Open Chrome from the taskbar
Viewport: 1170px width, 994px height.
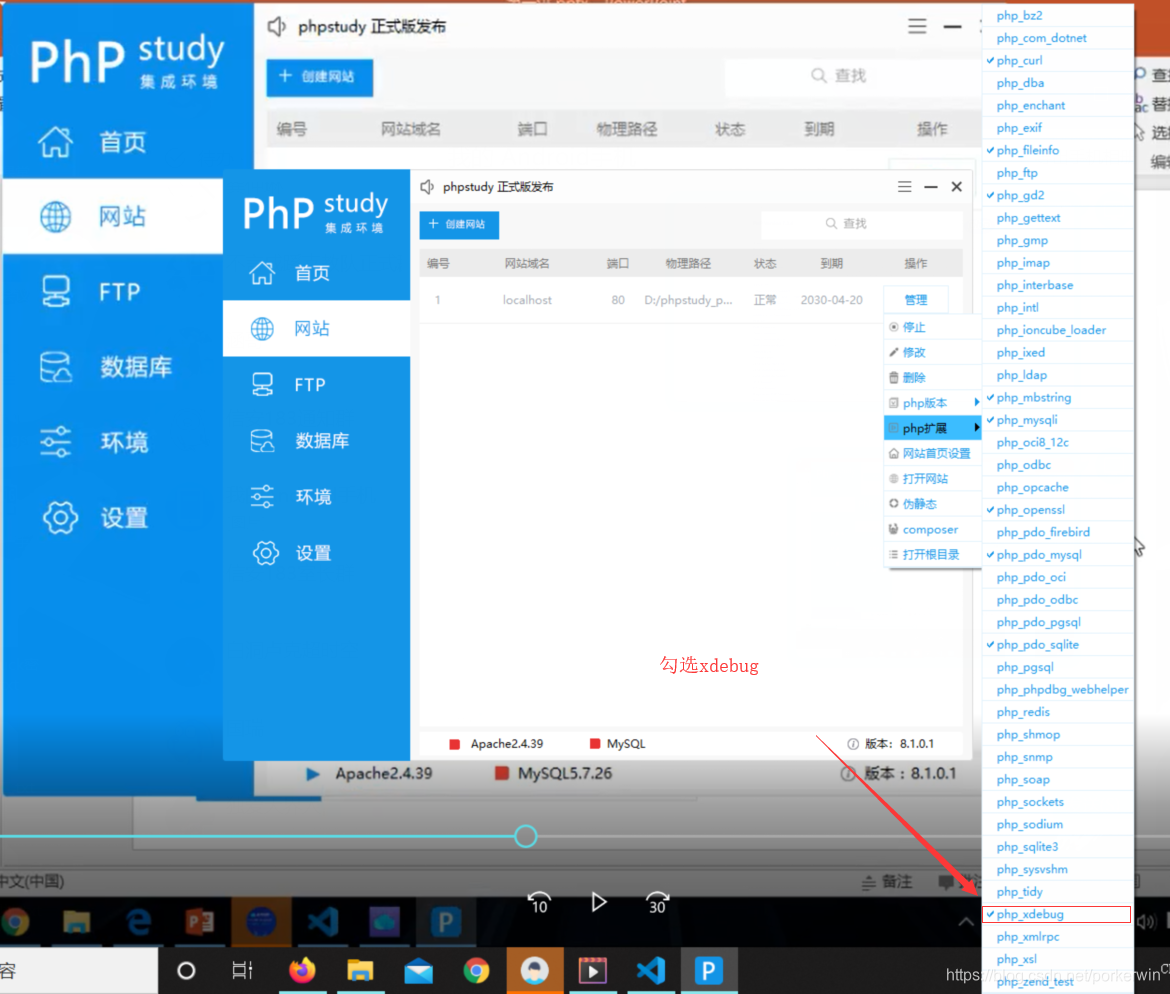coord(476,970)
